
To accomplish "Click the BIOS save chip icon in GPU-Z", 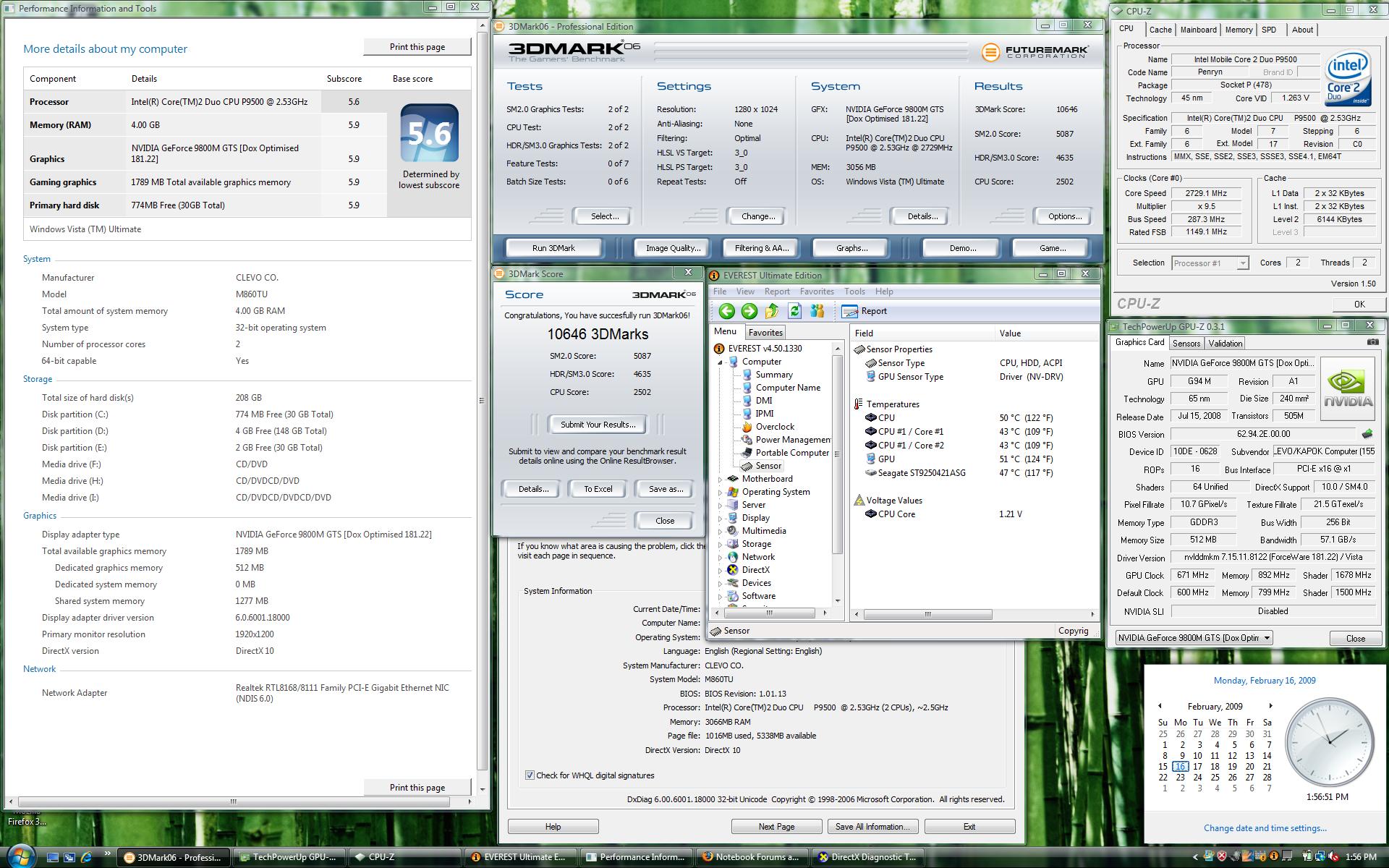I will (1367, 434).
